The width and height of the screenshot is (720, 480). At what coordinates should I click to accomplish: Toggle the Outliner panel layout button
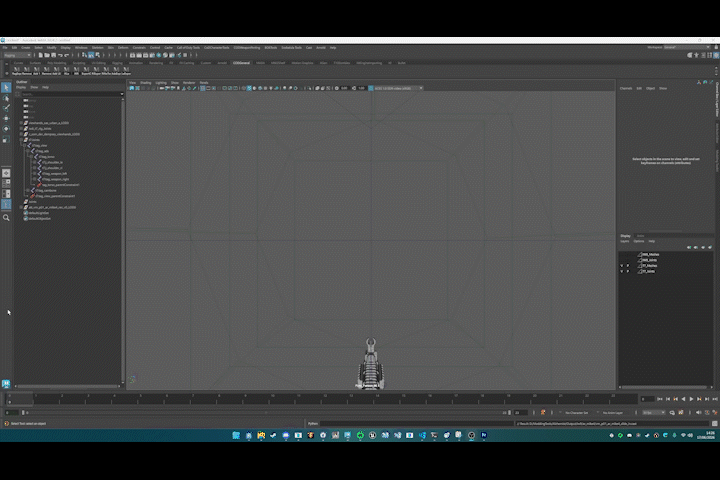(x=6, y=204)
